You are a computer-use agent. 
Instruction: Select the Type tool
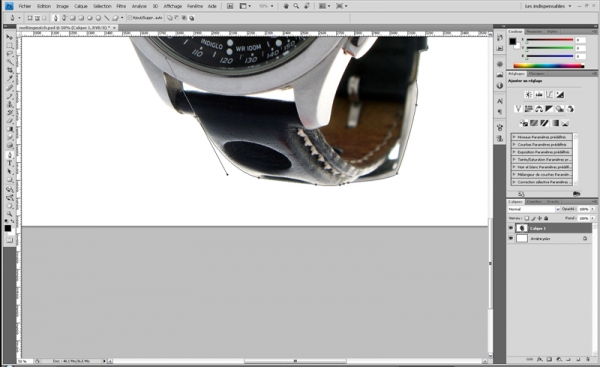(10, 163)
